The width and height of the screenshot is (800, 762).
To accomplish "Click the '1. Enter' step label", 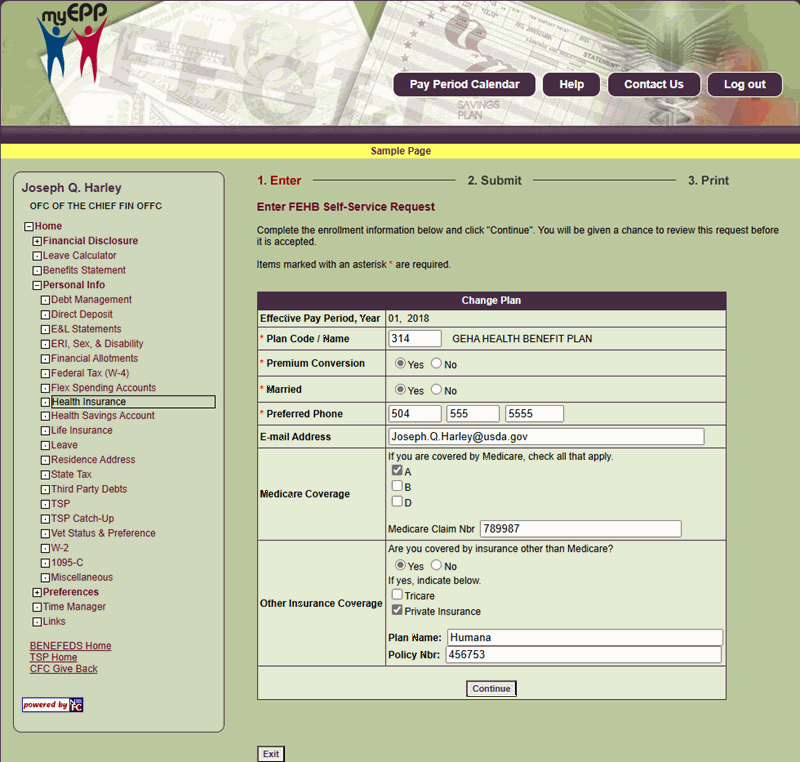I will pyautogui.click(x=279, y=181).
